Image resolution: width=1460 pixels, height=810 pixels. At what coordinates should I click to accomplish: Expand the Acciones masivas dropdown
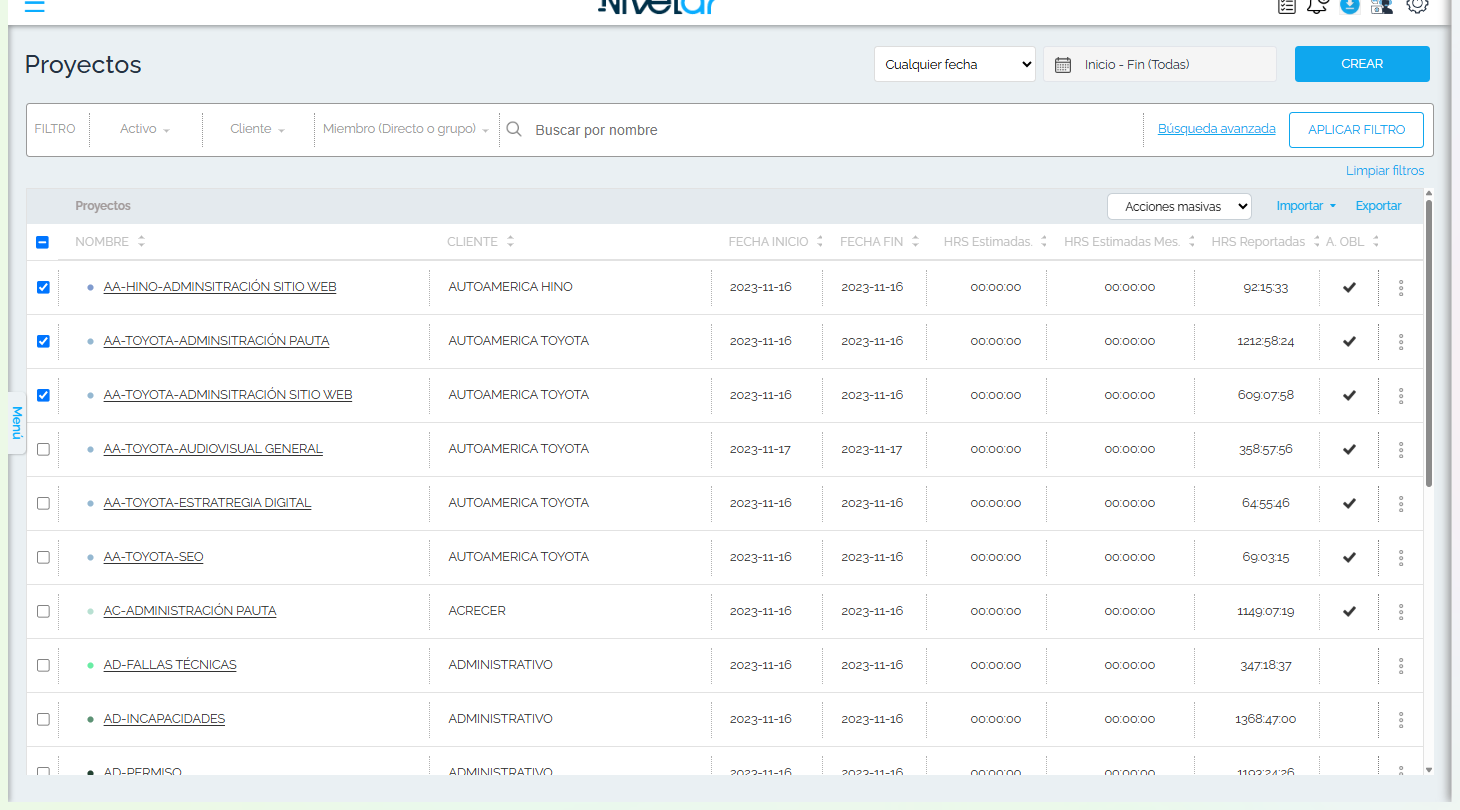click(x=1179, y=206)
